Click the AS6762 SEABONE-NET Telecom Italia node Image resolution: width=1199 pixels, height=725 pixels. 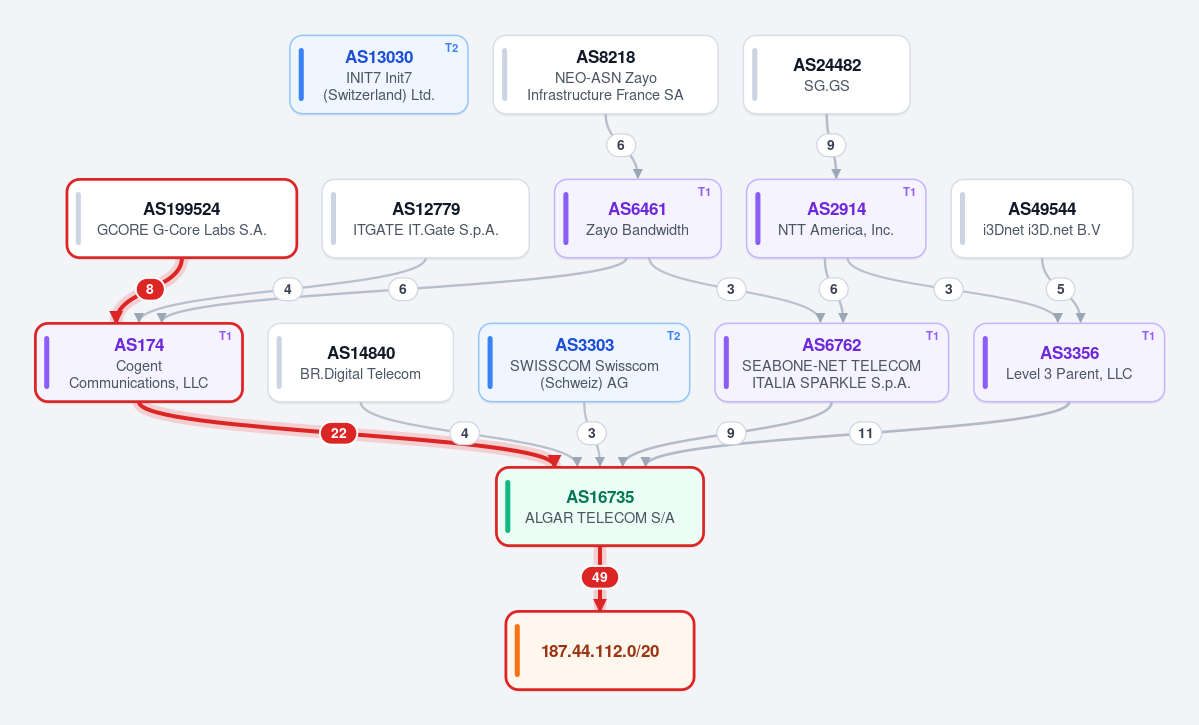[831, 362]
